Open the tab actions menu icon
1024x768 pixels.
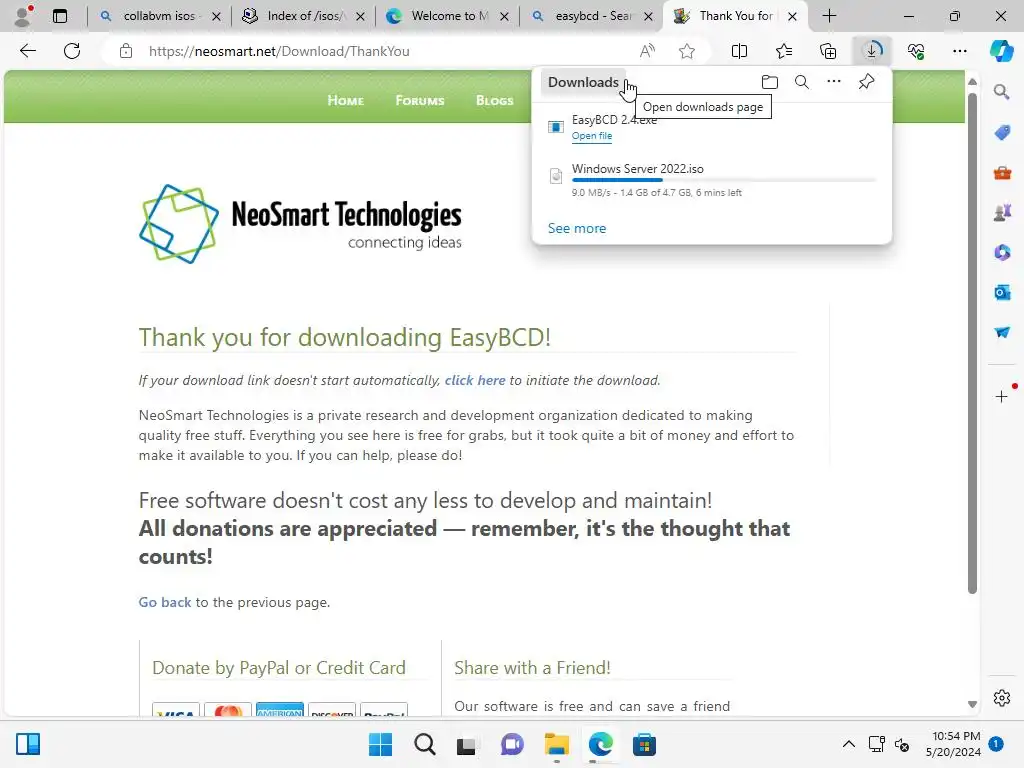[60, 16]
